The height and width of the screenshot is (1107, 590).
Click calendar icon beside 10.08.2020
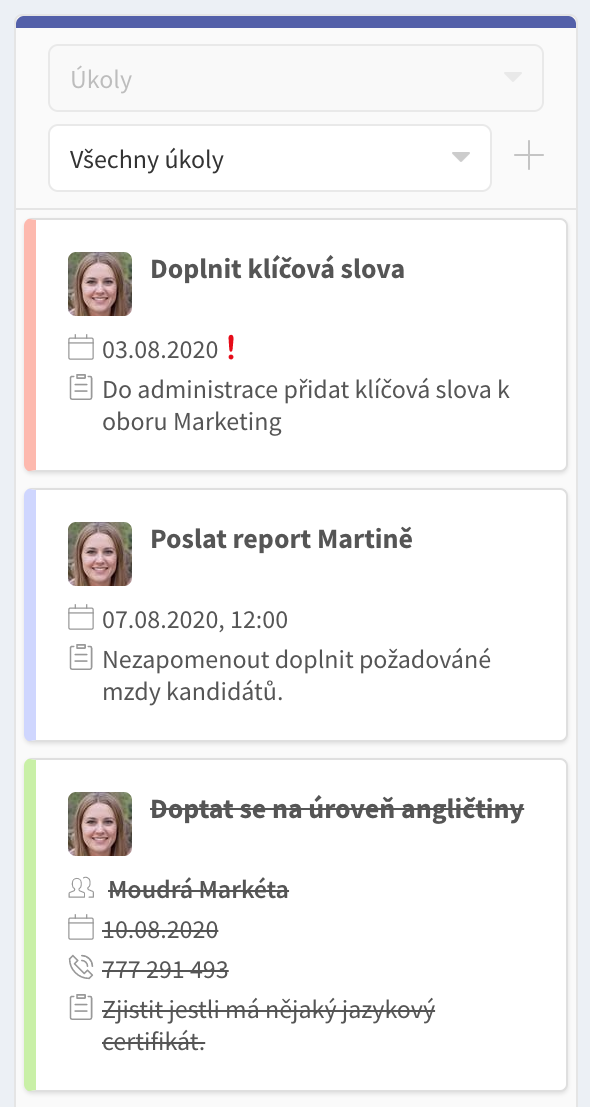[x=81, y=928]
